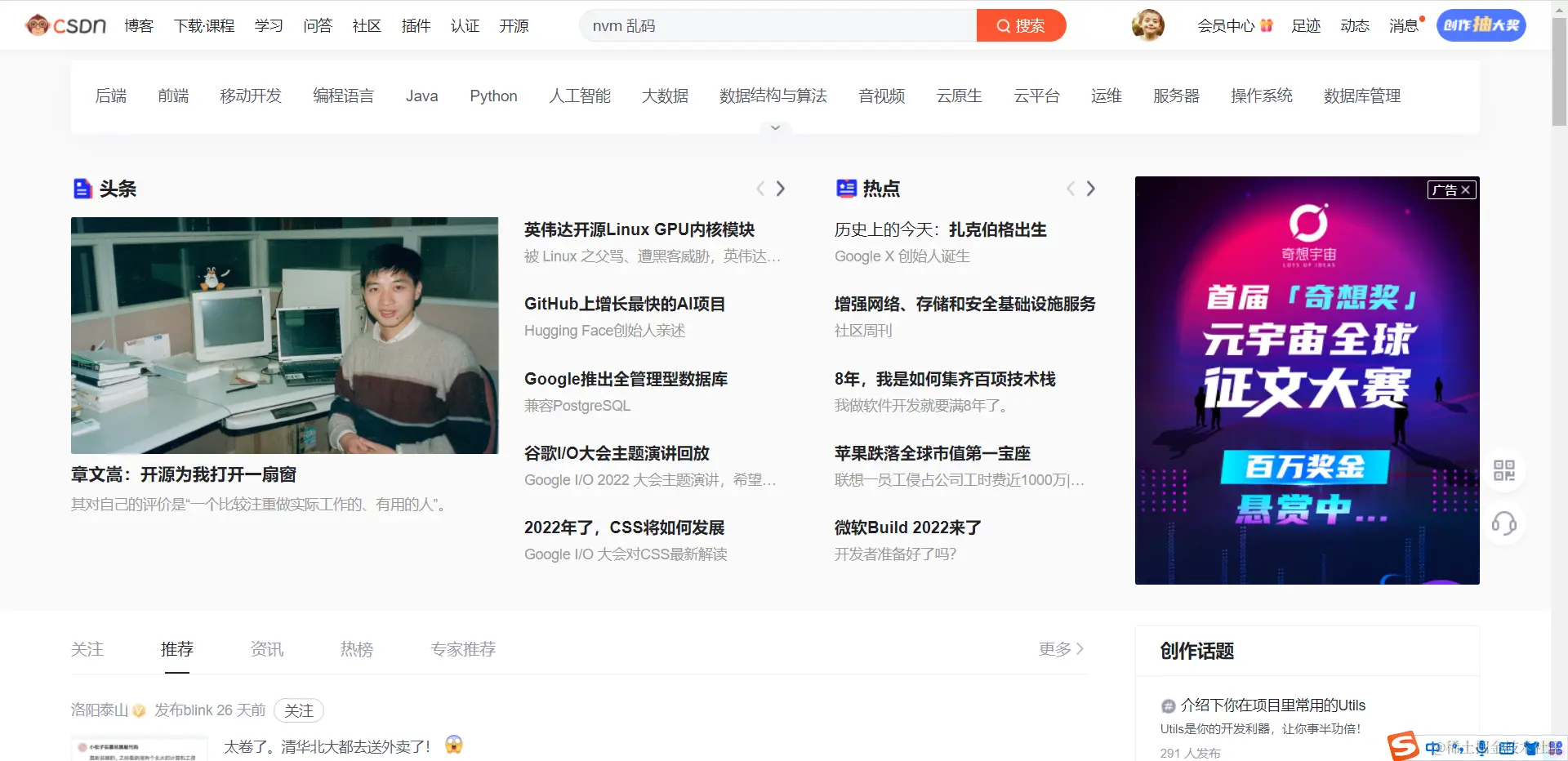Open the 学习 nav item

pos(269,25)
